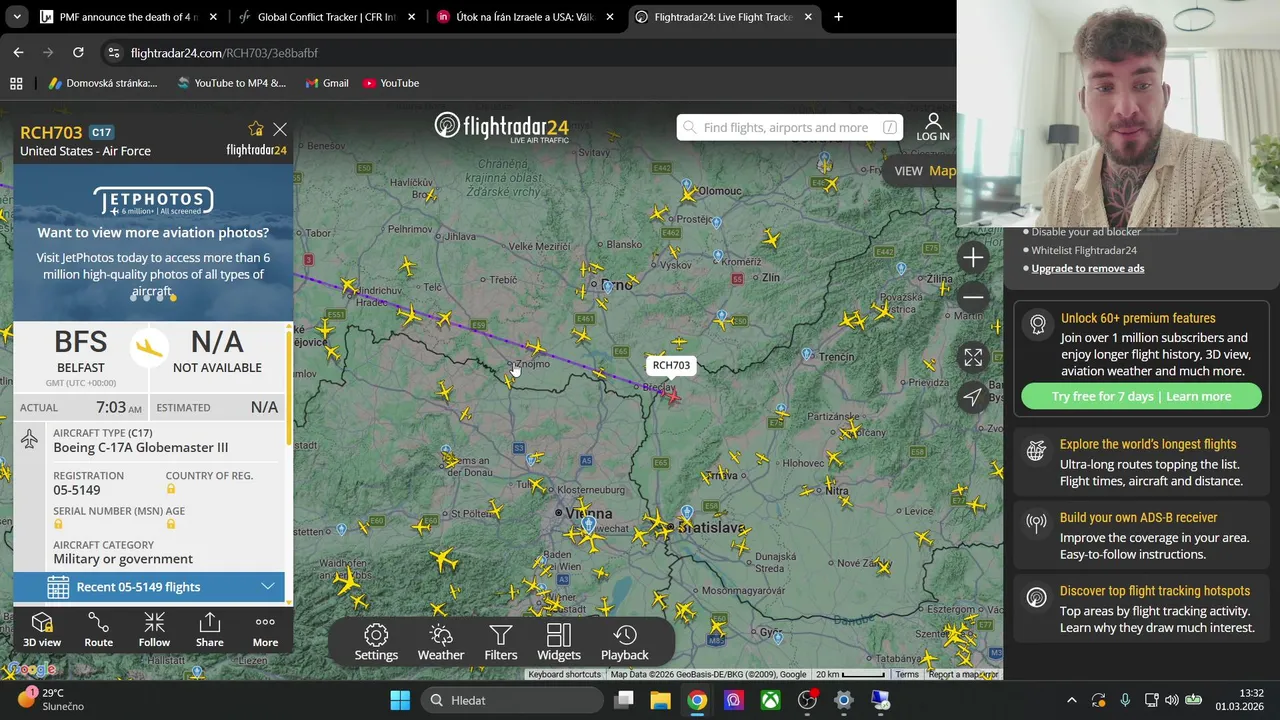Reload the browser page
Screen dimensions: 1280x720
point(78,52)
